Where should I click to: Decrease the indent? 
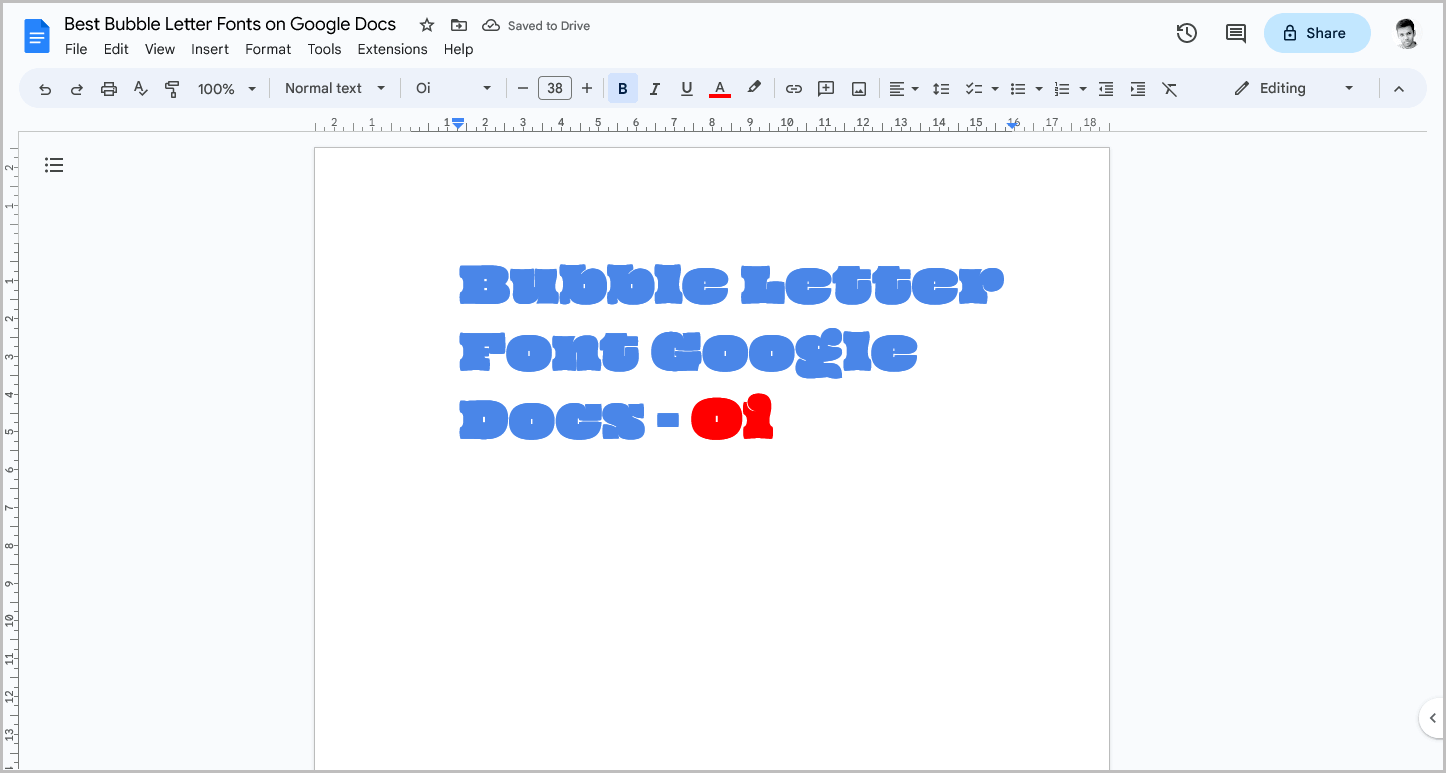click(x=1106, y=89)
